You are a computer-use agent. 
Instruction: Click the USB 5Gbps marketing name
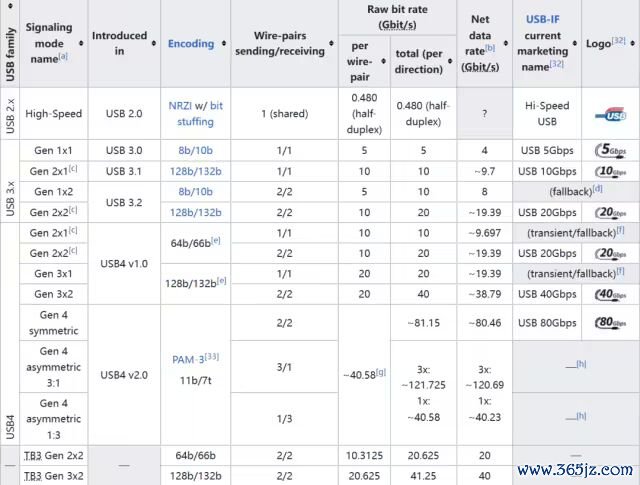(x=547, y=151)
